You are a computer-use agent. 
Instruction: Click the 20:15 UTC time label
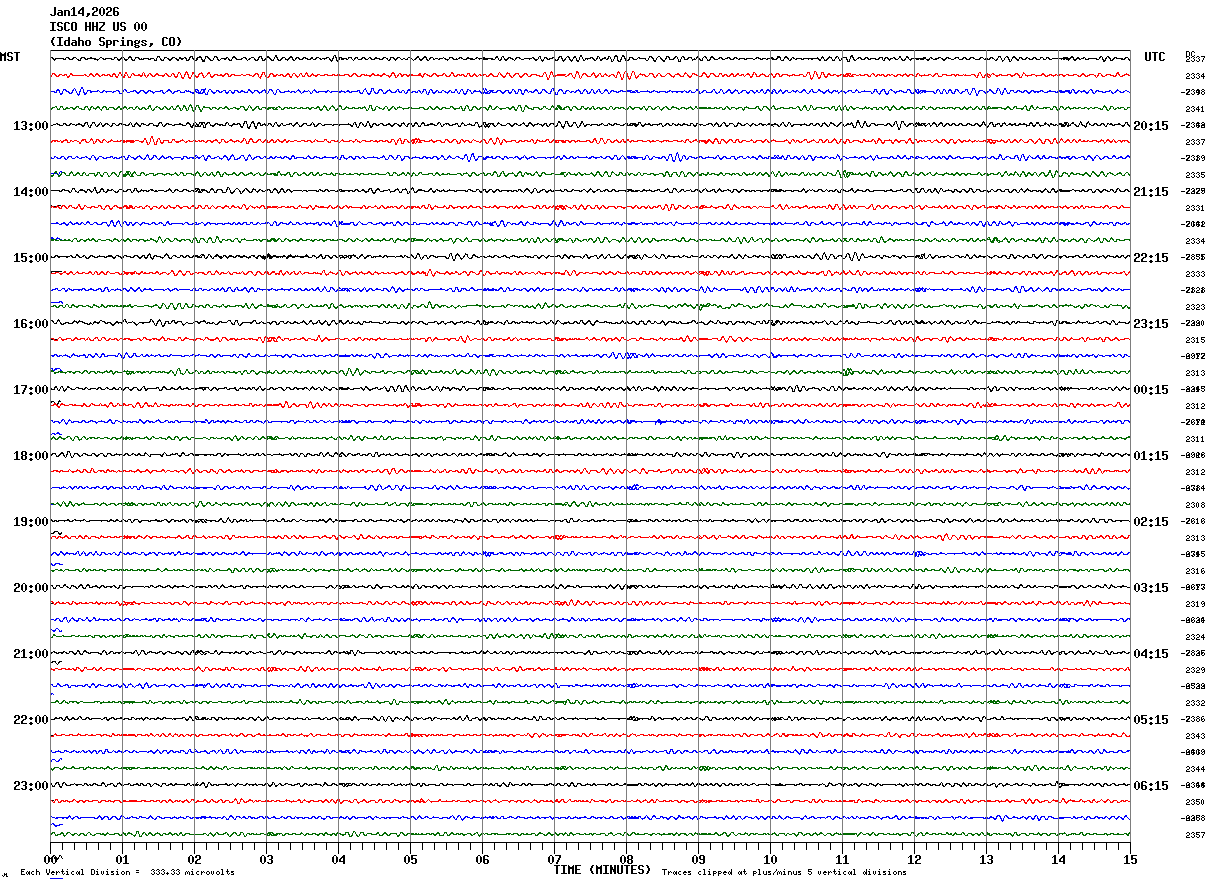(1151, 126)
